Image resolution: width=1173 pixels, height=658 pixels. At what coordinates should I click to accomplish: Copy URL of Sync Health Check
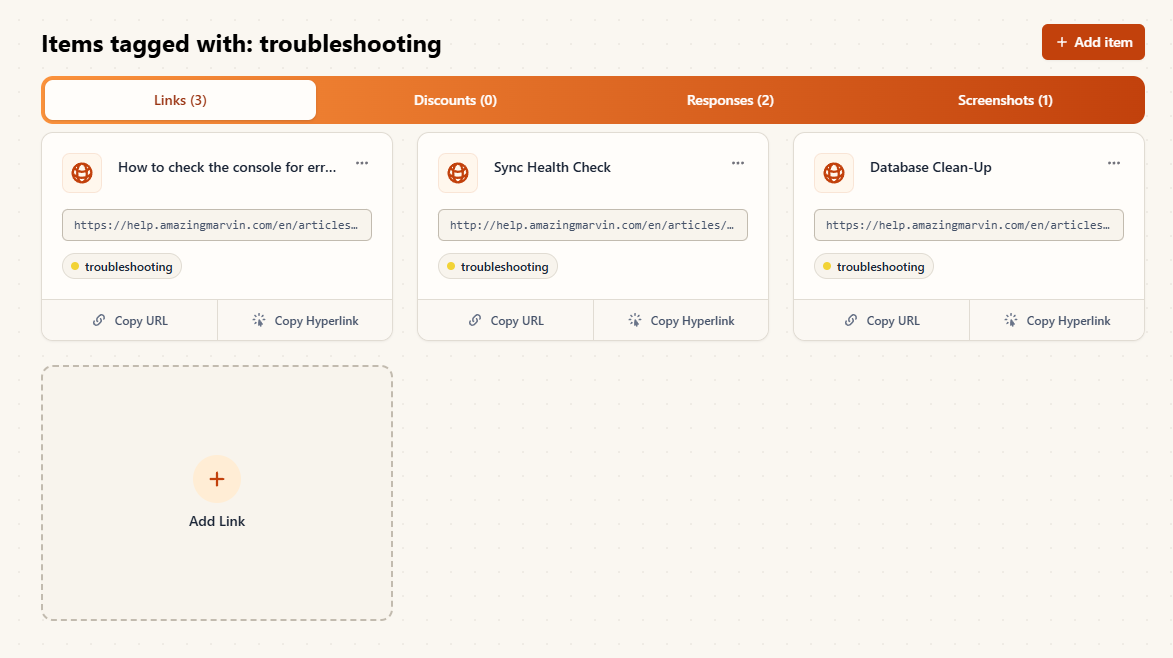click(x=506, y=320)
